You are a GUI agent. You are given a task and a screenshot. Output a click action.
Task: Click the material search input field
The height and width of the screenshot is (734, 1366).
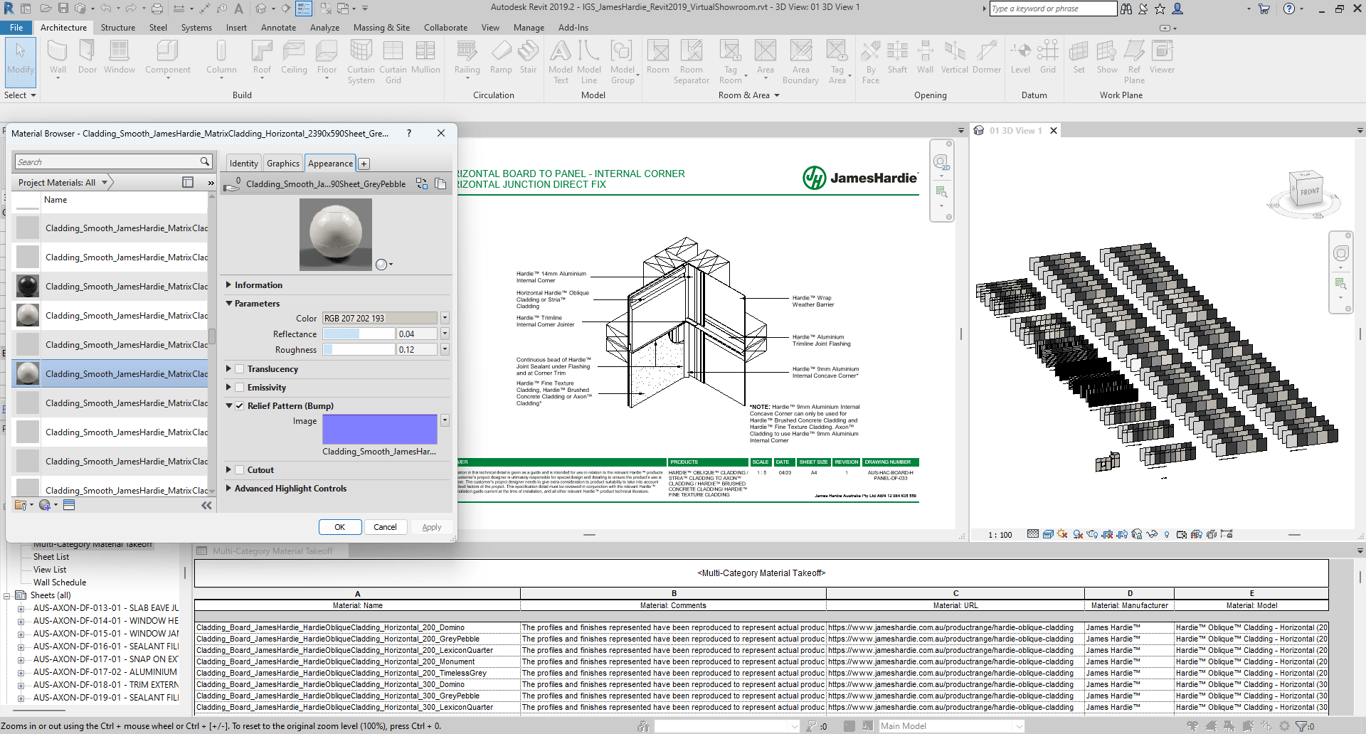[x=106, y=162]
